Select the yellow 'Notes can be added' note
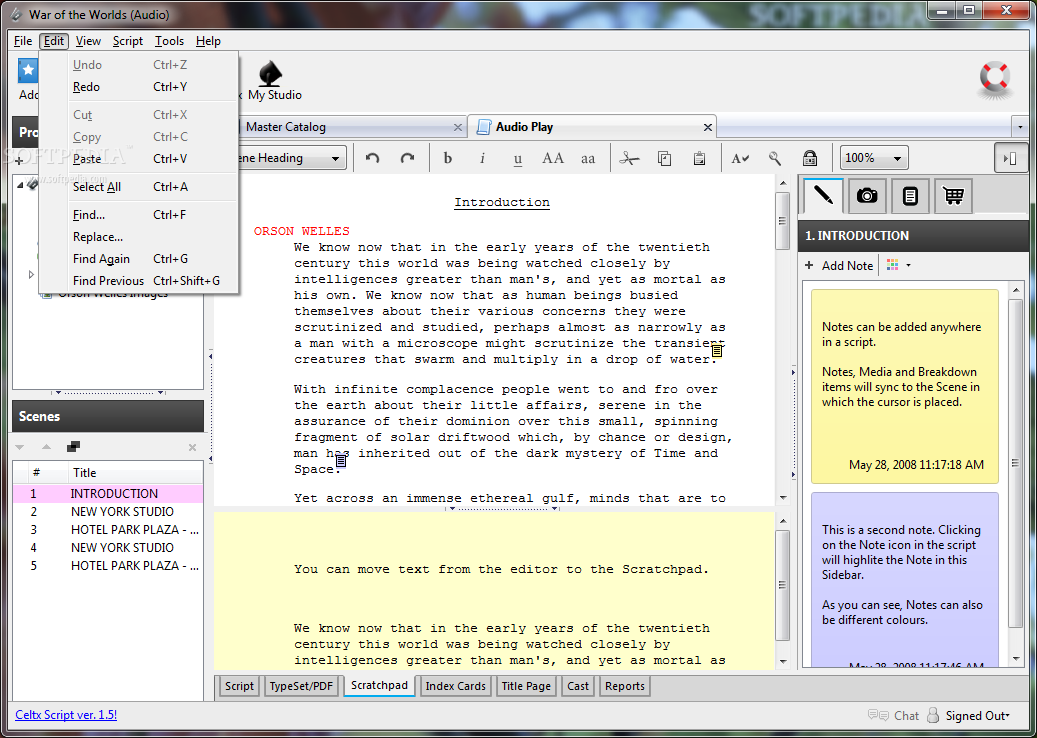This screenshot has width=1037, height=738. point(905,386)
